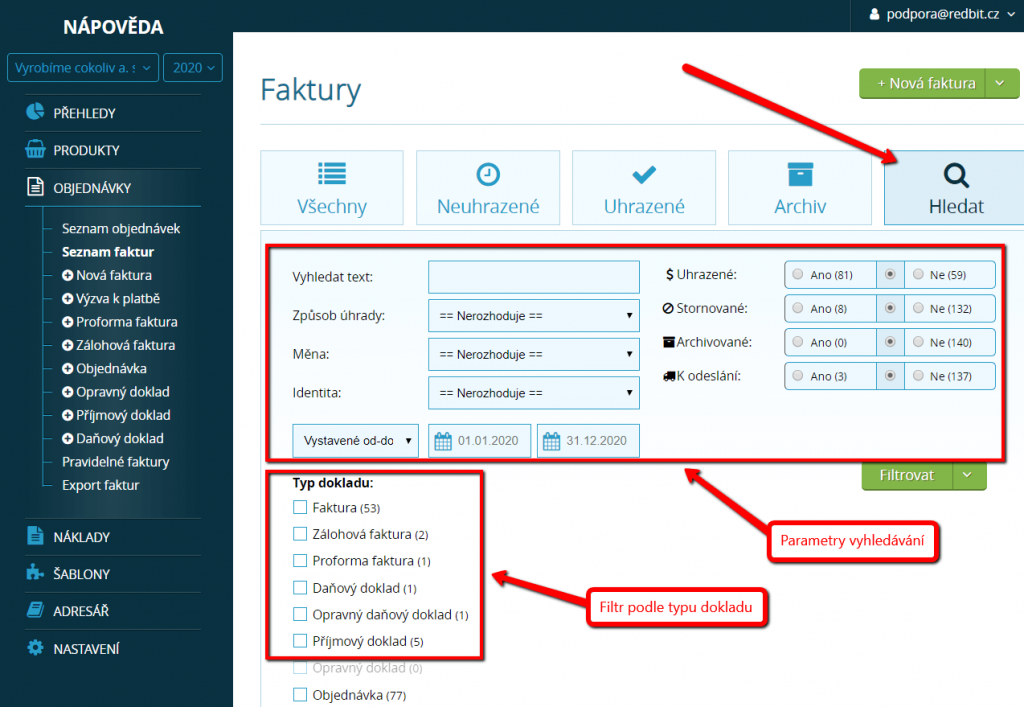1024x707 pixels.
Task: Click the start date field 01.01.2020
Action: pos(480,441)
